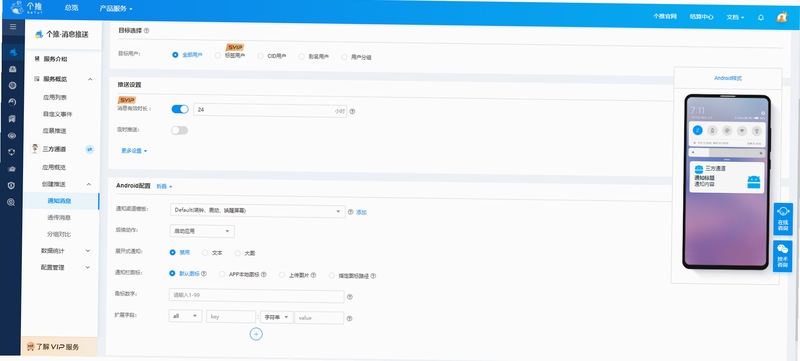The image size is (800, 361).
Task: Expand 配置管理 sidebar group
Action: [x=66, y=267]
